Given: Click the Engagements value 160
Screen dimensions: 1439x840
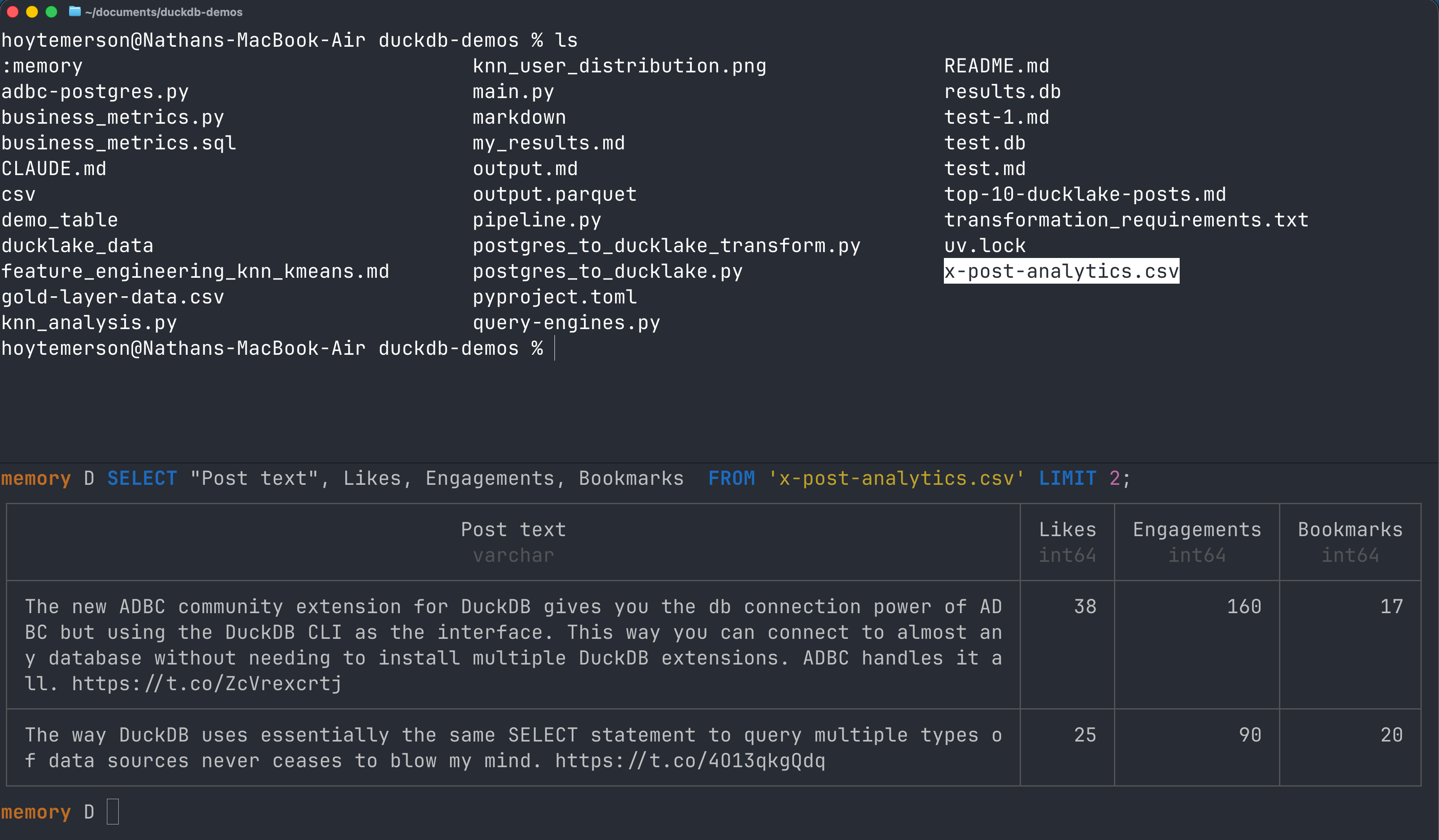Looking at the screenshot, I should coord(1244,606).
